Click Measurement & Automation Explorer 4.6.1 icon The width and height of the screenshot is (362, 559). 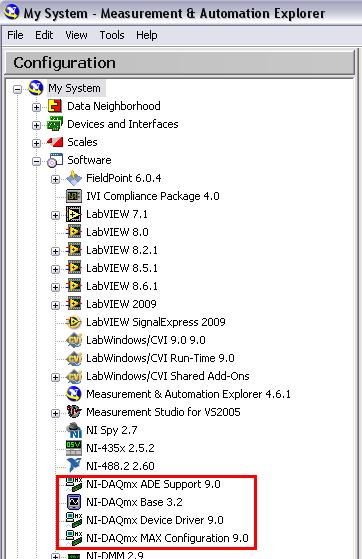click(x=74, y=394)
